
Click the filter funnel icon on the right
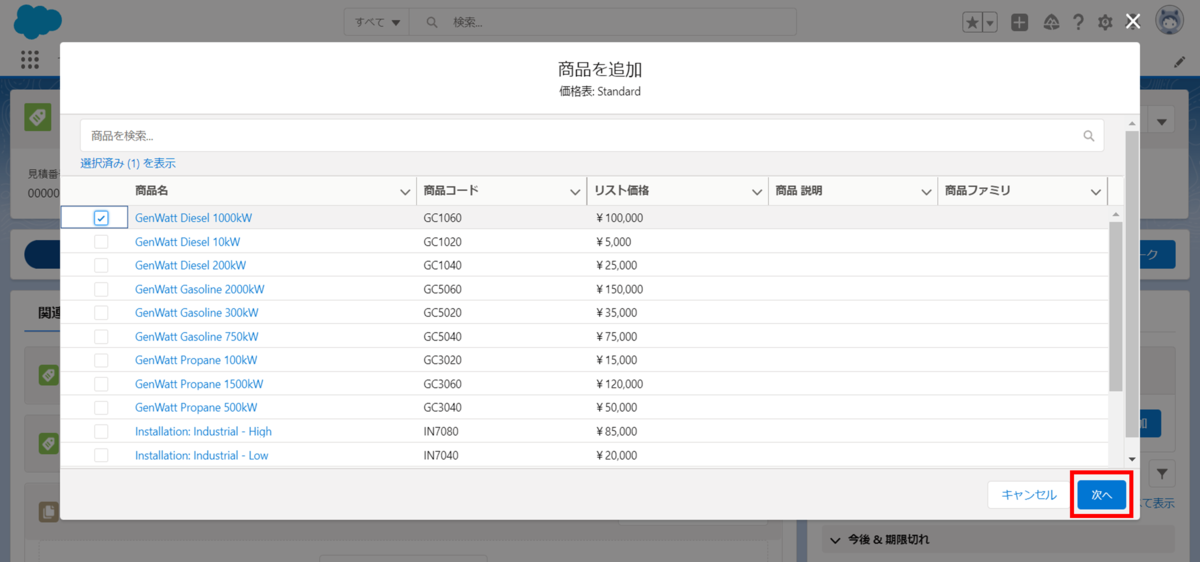coord(1164,472)
